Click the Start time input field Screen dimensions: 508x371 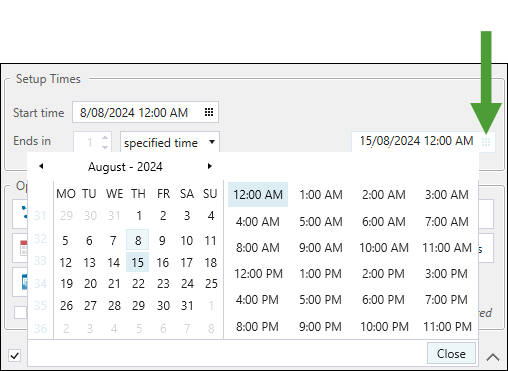[x=145, y=112]
